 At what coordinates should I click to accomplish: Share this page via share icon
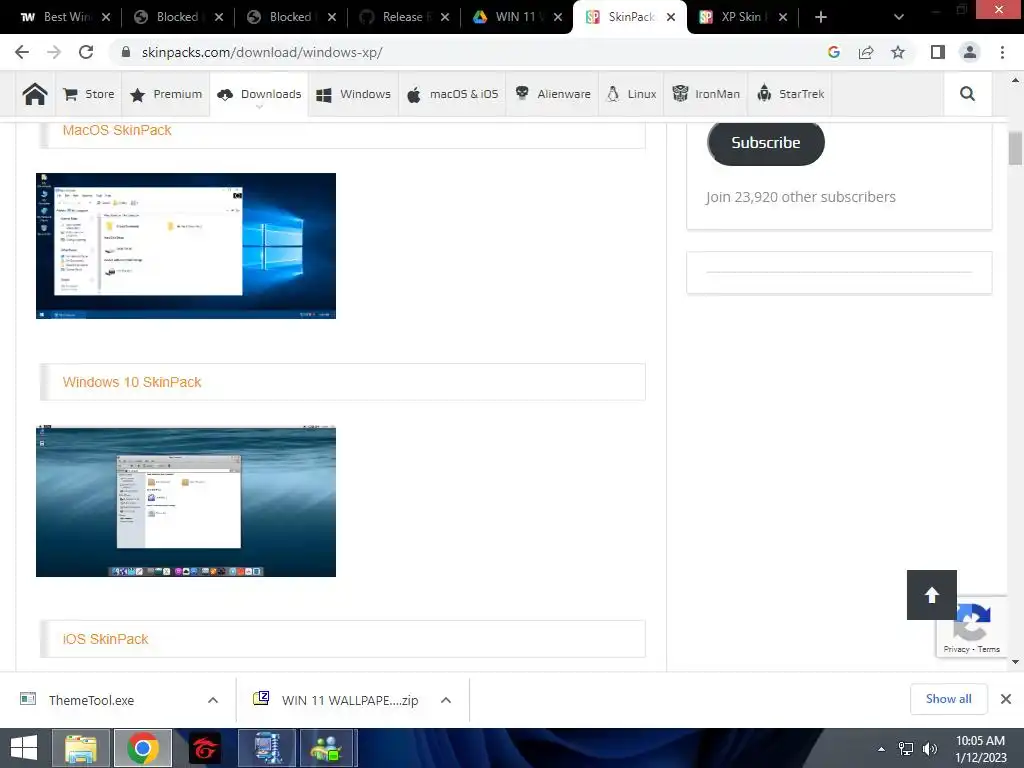[866, 52]
